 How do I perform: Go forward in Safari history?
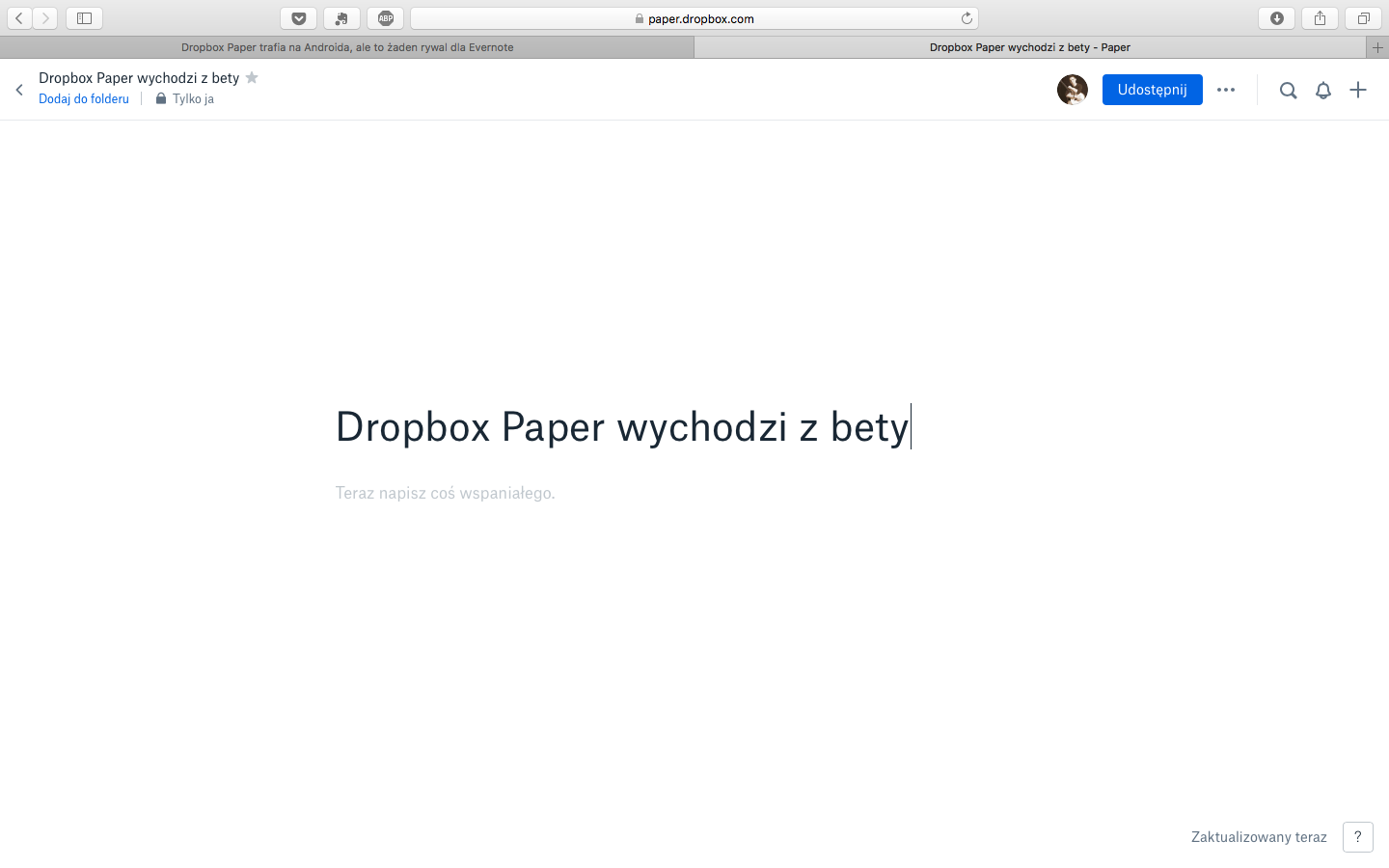pos(45,18)
